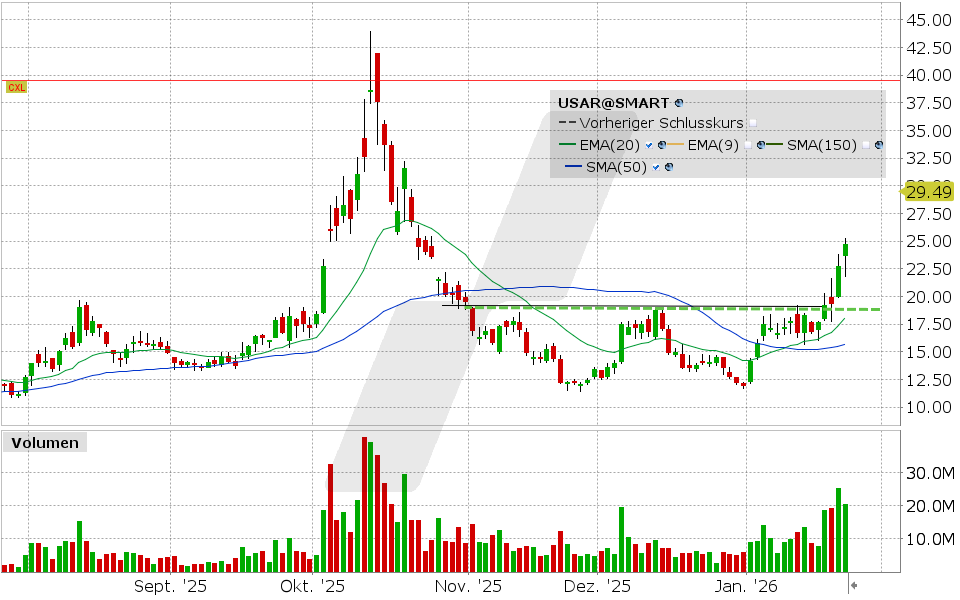Screen dimensions: 960x600
Task: Open the SMA(150) indicator settings icon
Action: click(x=877, y=144)
